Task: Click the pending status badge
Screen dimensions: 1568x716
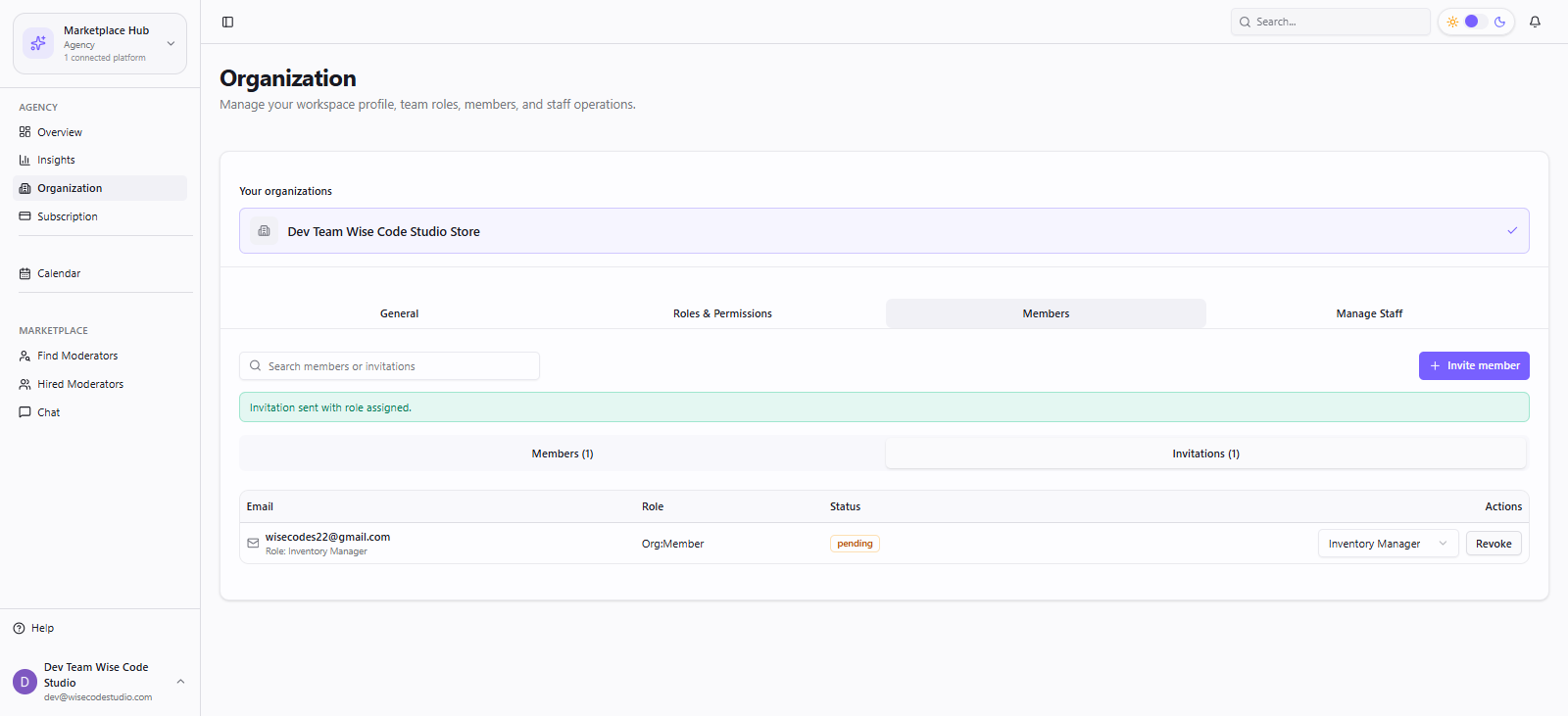Action: coord(855,544)
